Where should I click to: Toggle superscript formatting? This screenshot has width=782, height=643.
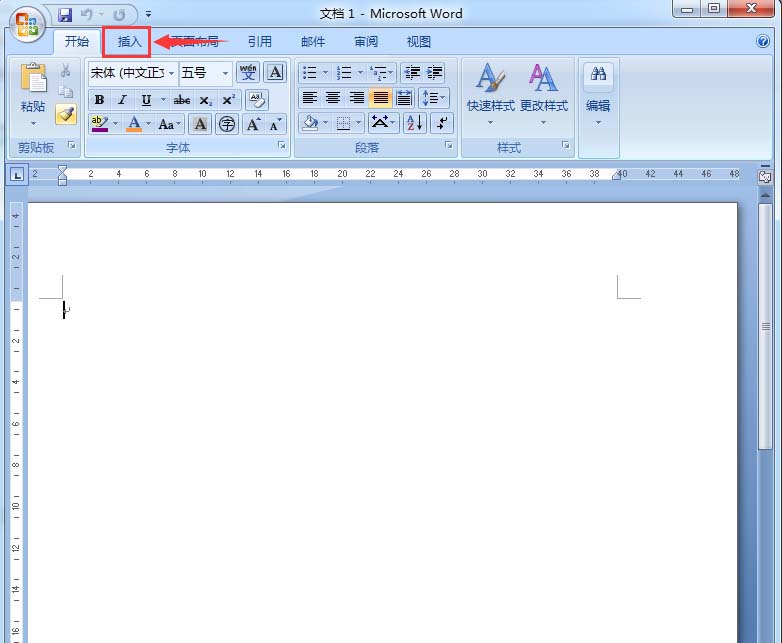[x=229, y=100]
